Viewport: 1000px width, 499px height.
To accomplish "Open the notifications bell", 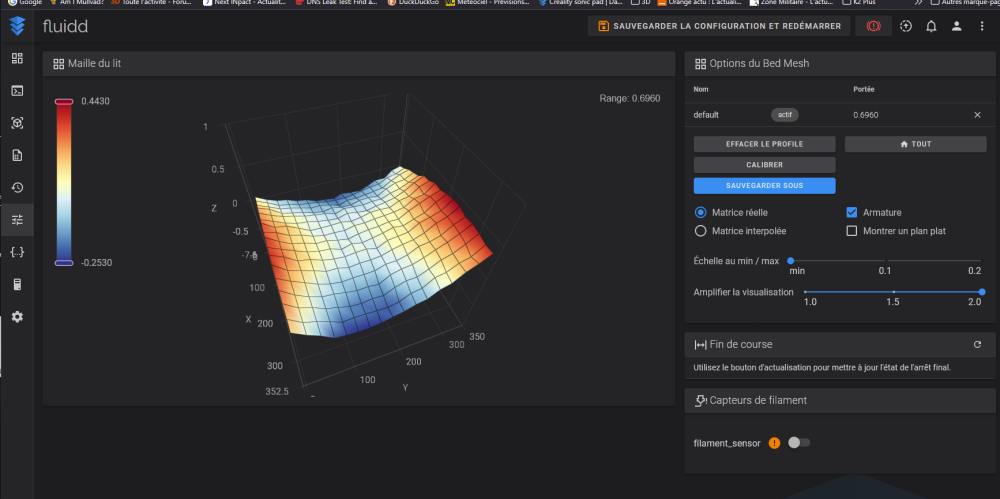I will pos(931,26).
